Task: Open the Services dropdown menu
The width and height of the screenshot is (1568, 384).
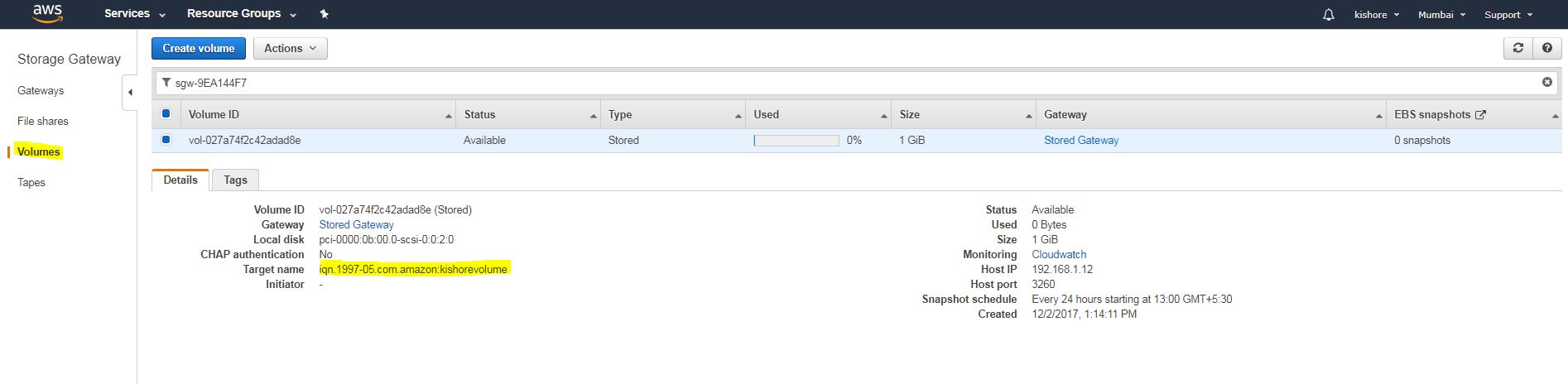Action: (135, 14)
